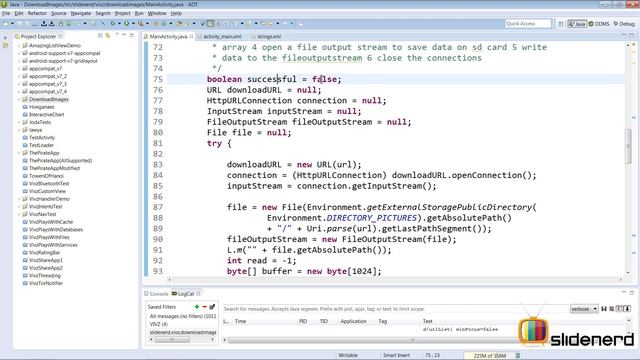
Task: Click the external tools run icon
Action: click(x=140, y=23)
